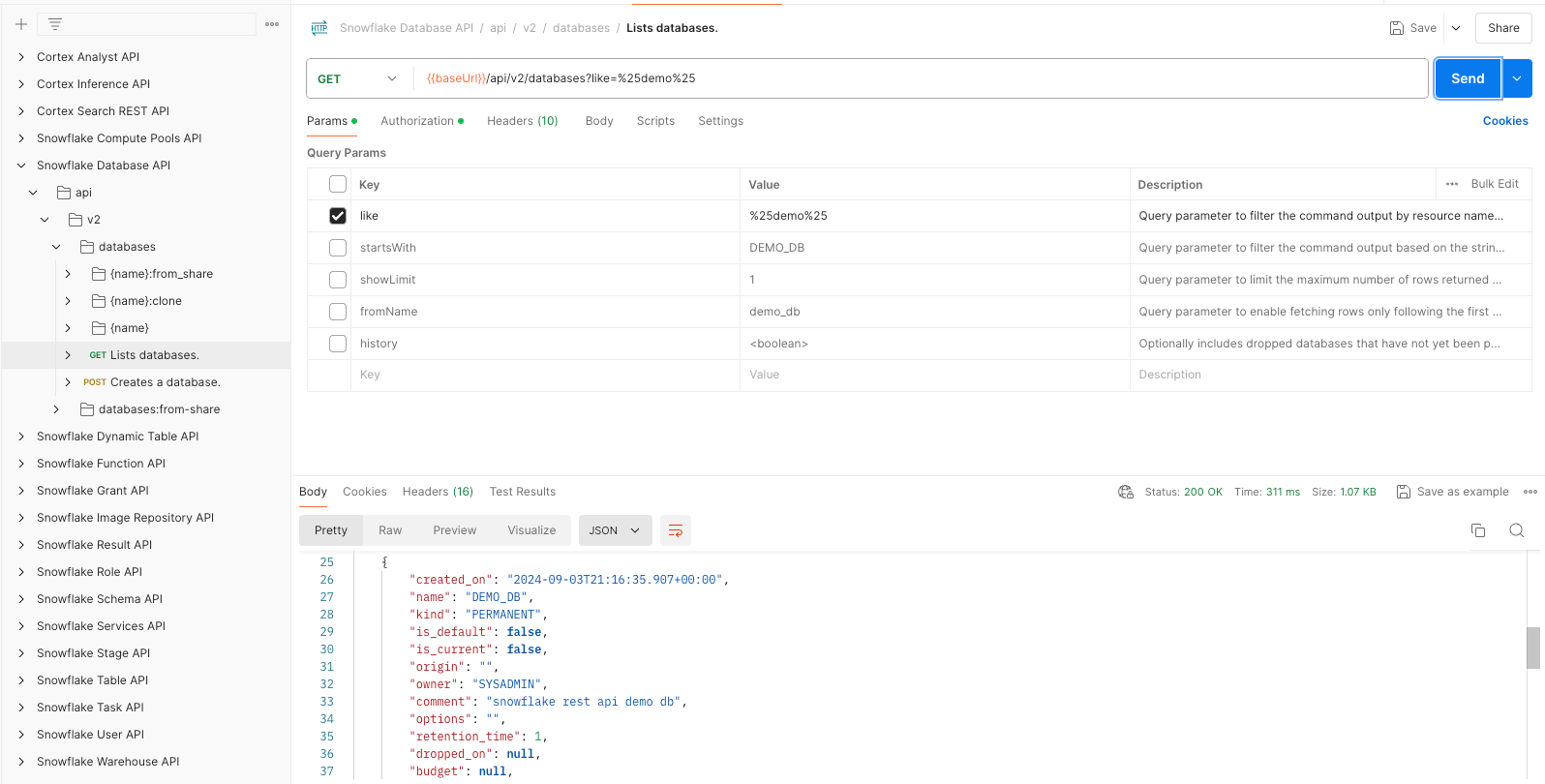The image size is (1545, 784).
Task: Collapse the Snowflake Database API folder
Action: coord(21,166)
